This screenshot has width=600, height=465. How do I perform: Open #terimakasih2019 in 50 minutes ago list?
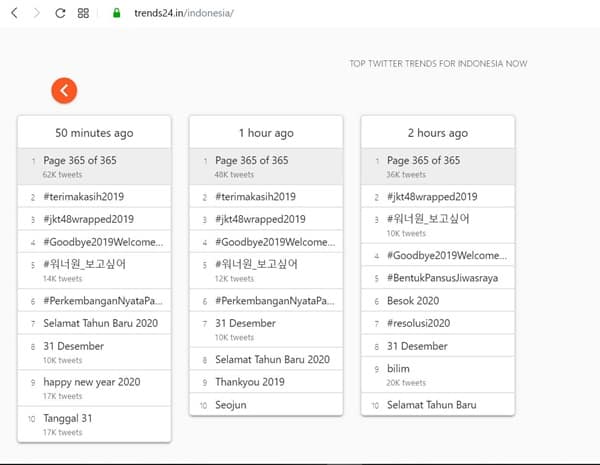pyautogui.click(x=84, y=196)
